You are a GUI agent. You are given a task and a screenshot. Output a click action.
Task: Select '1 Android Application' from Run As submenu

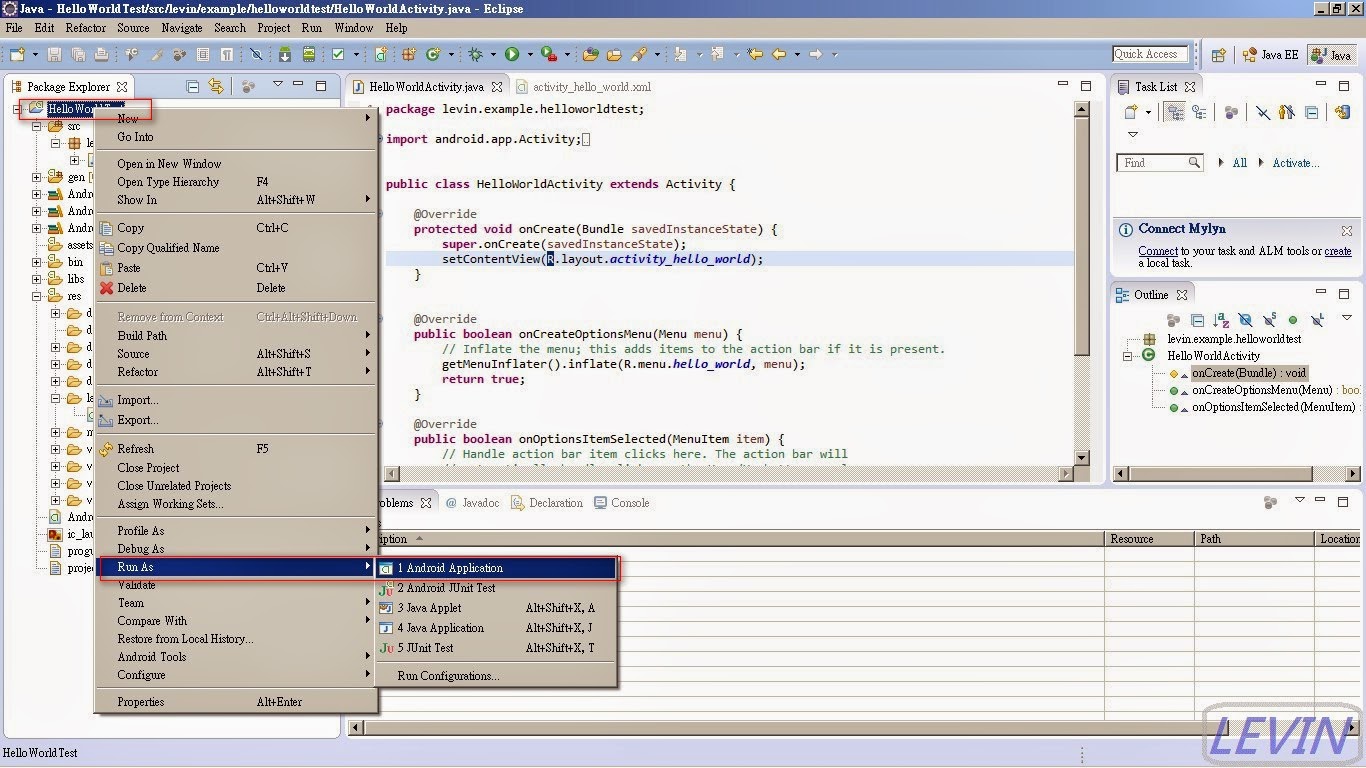497,568
